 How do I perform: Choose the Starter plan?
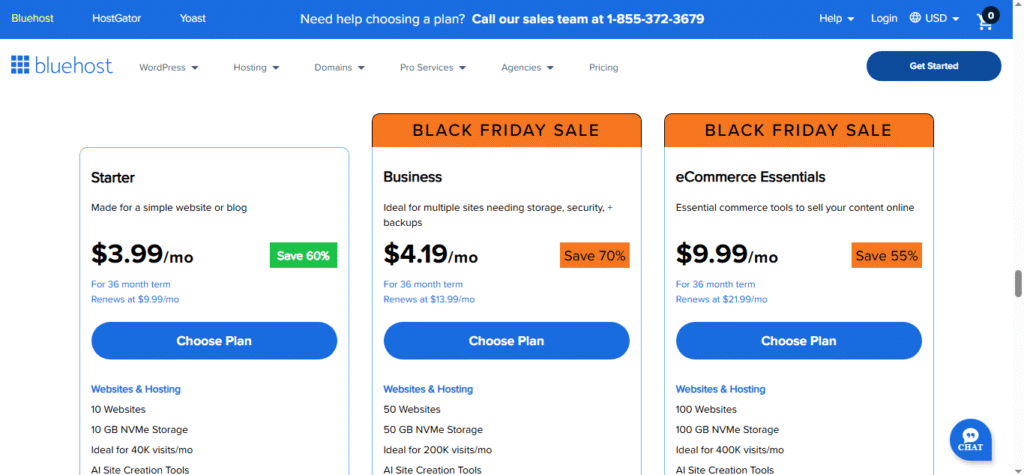214,341
